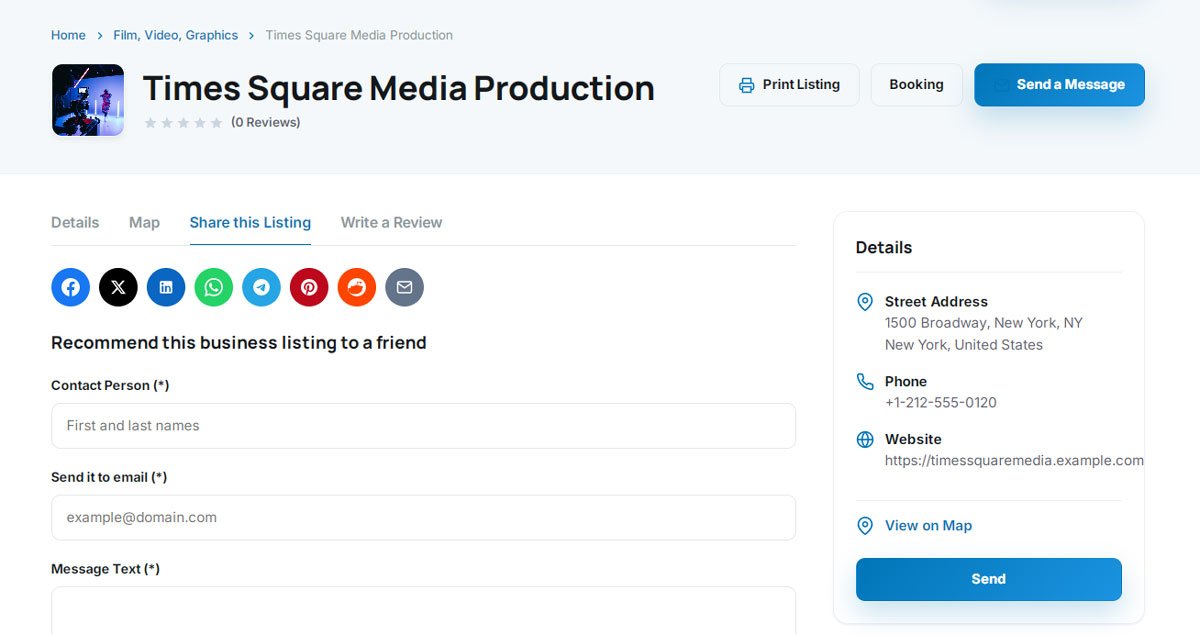The image size is (1200, 635).
Task: Focus the Contact Person name field
Action: coord(423,426)
